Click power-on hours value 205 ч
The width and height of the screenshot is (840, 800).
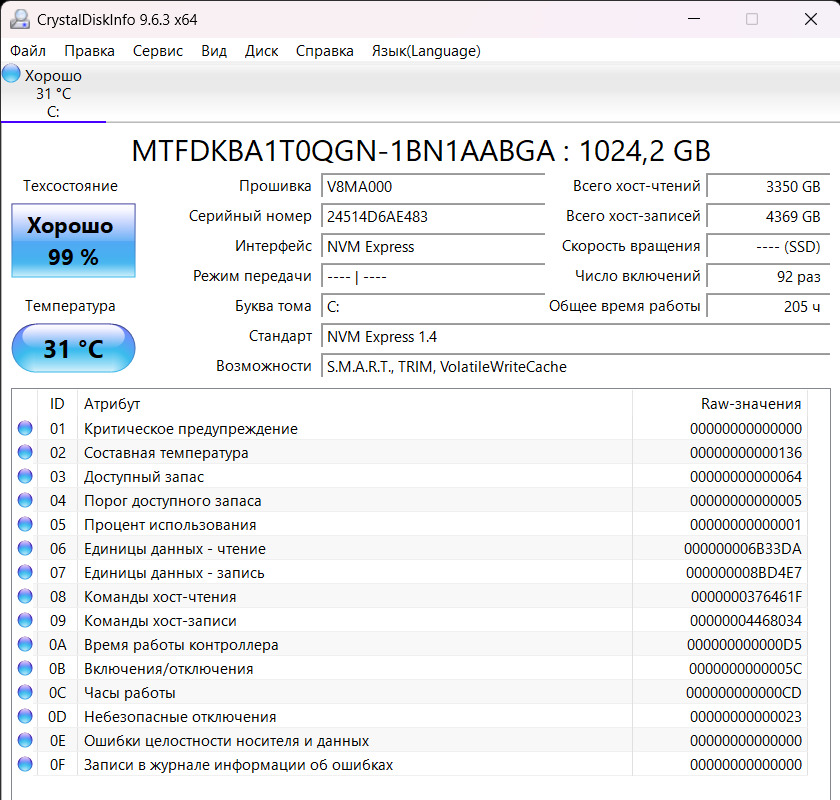pyautogui.click(x=768, y=306)
